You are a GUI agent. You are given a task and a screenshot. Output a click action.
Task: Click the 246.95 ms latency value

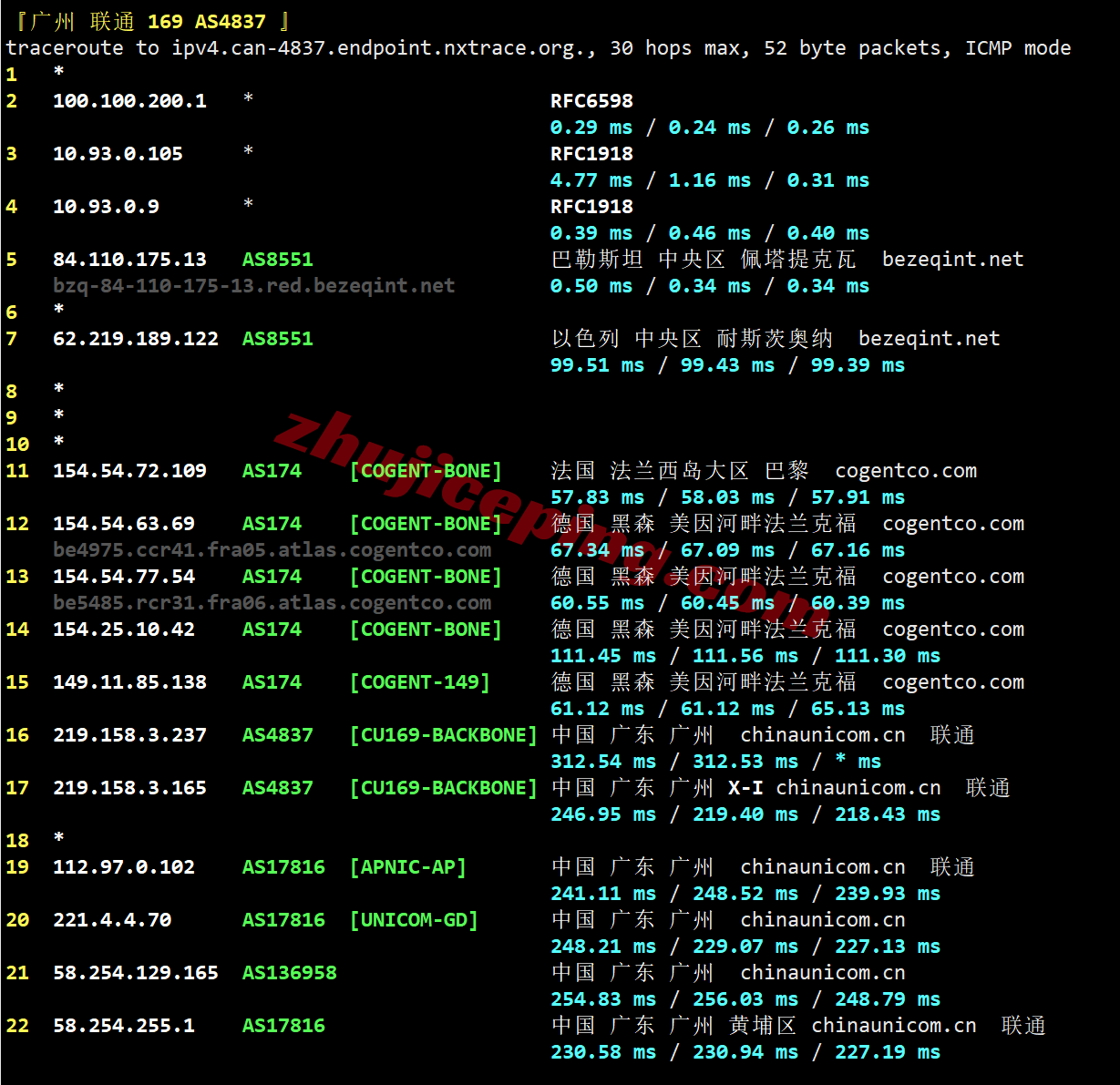[x=603, y=814]
